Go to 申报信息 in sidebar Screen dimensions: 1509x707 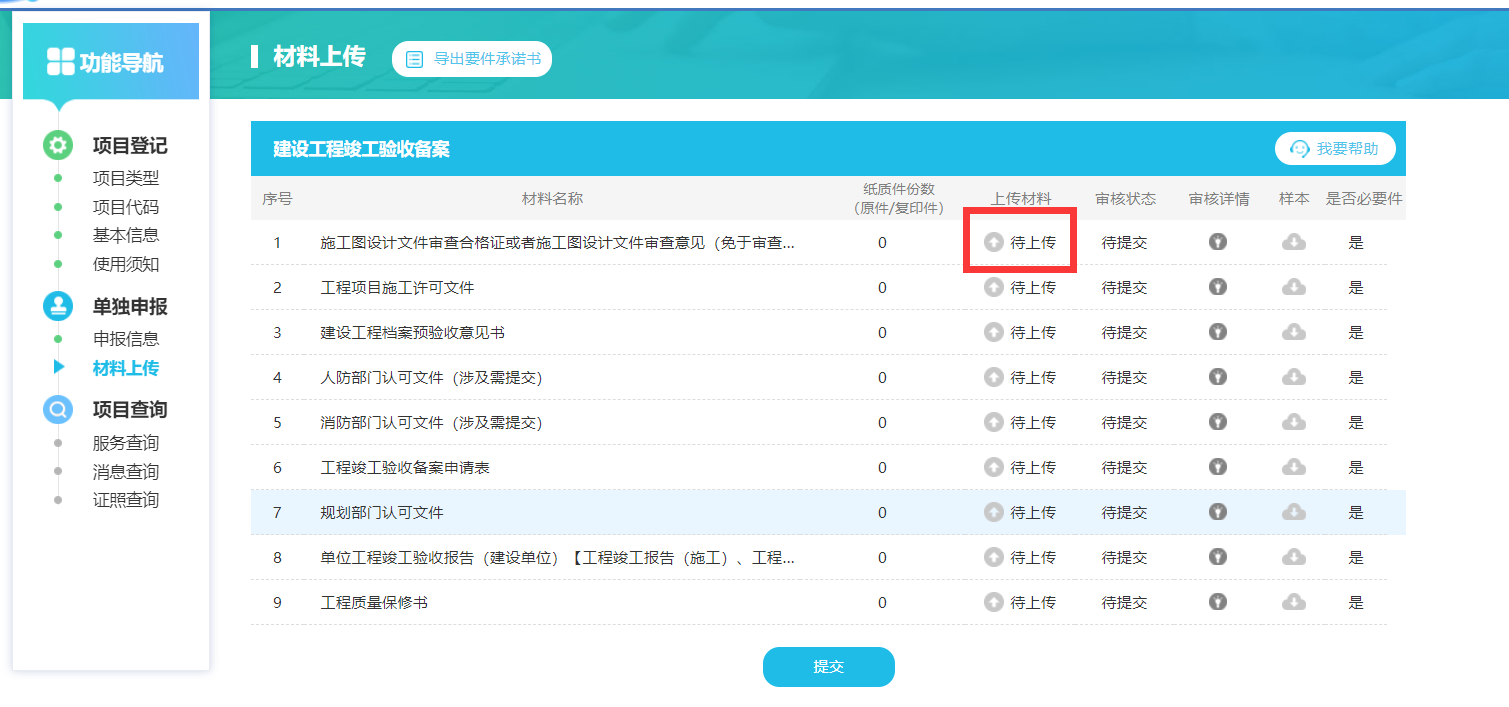tap(126, 339)
